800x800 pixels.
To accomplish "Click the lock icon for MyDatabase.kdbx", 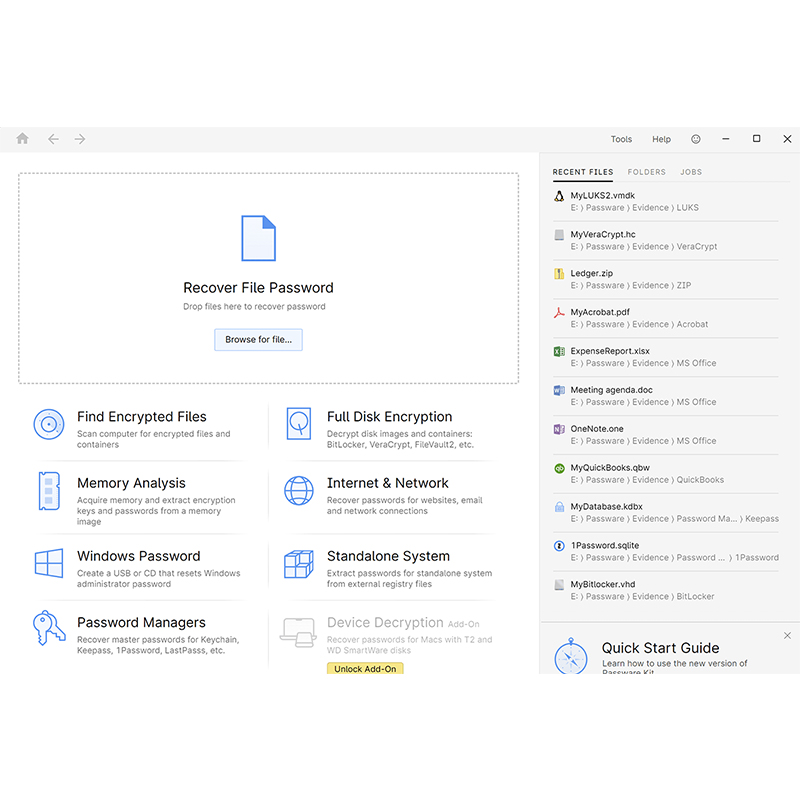I will (x=559, y=507).
